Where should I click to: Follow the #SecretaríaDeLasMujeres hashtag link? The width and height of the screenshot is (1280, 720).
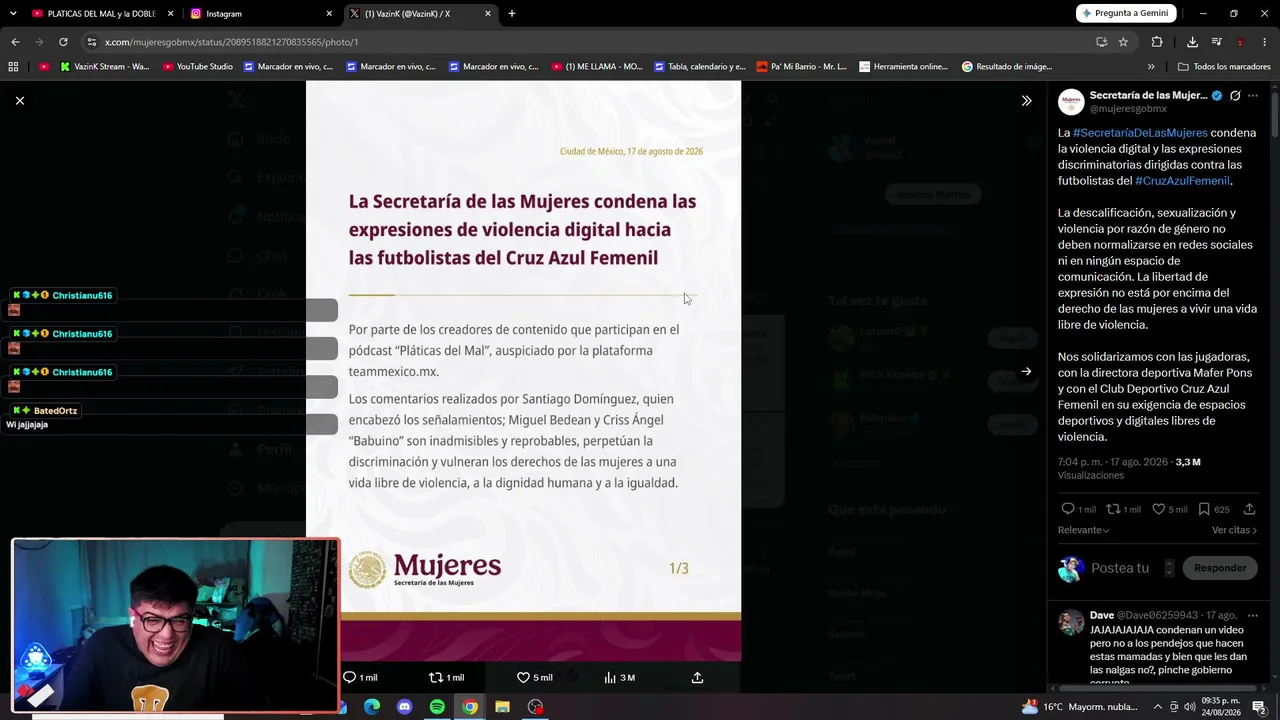pos(1140,133)
